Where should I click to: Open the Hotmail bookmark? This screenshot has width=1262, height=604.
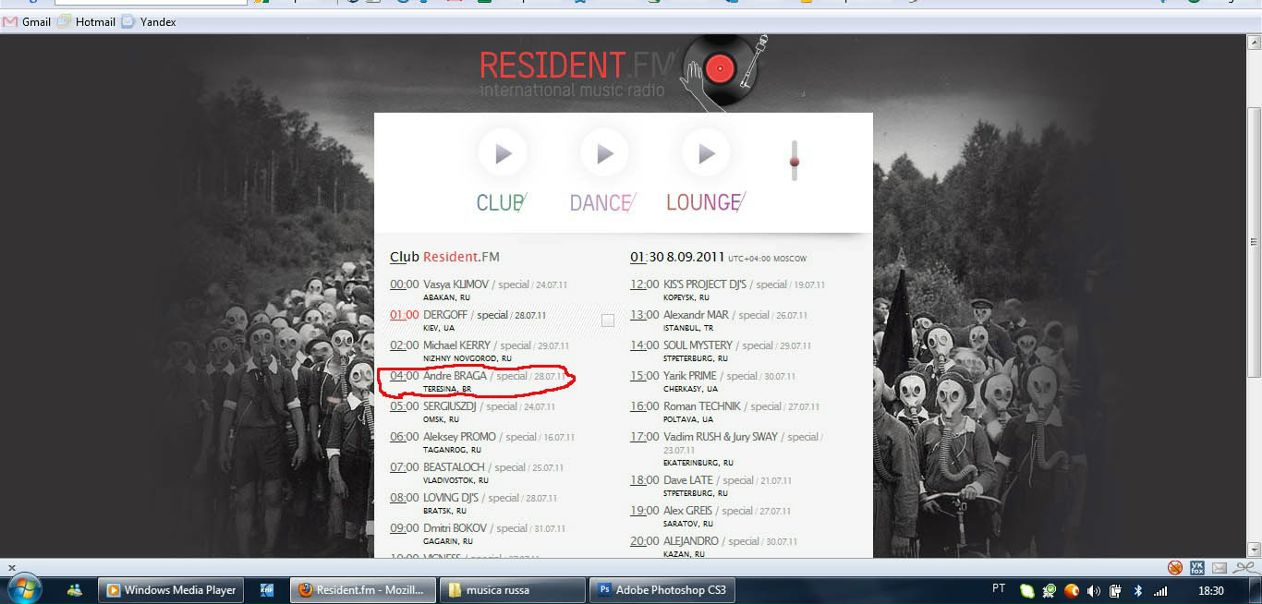(87, 22)
